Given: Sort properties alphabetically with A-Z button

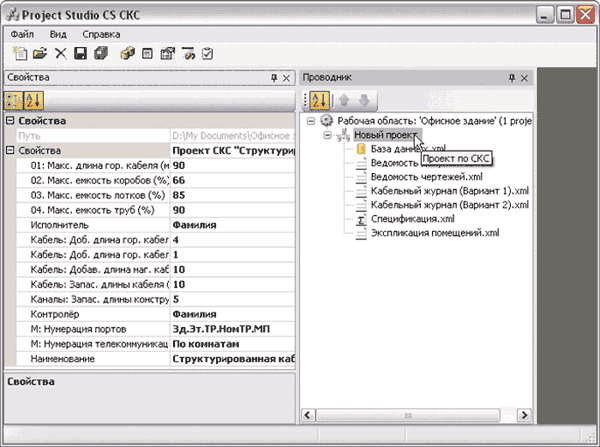Looking at the screenshot, I should pos(33,101).
